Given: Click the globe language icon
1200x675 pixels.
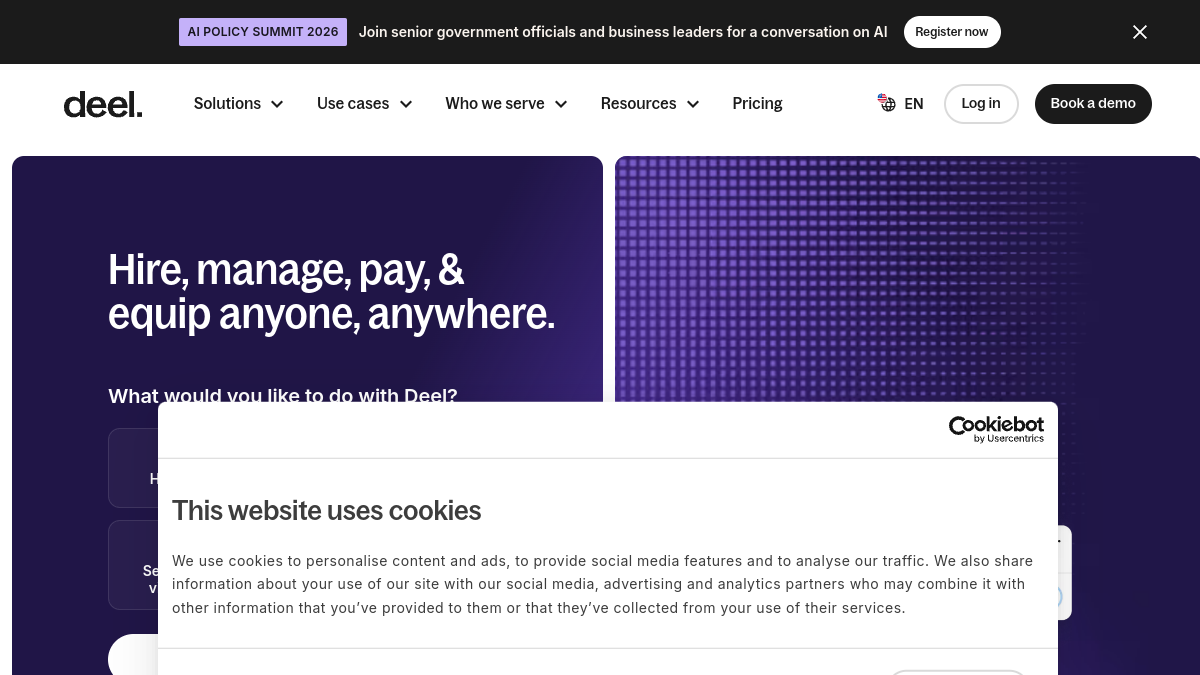Looking at the screenshot, I should pos(887,103).
